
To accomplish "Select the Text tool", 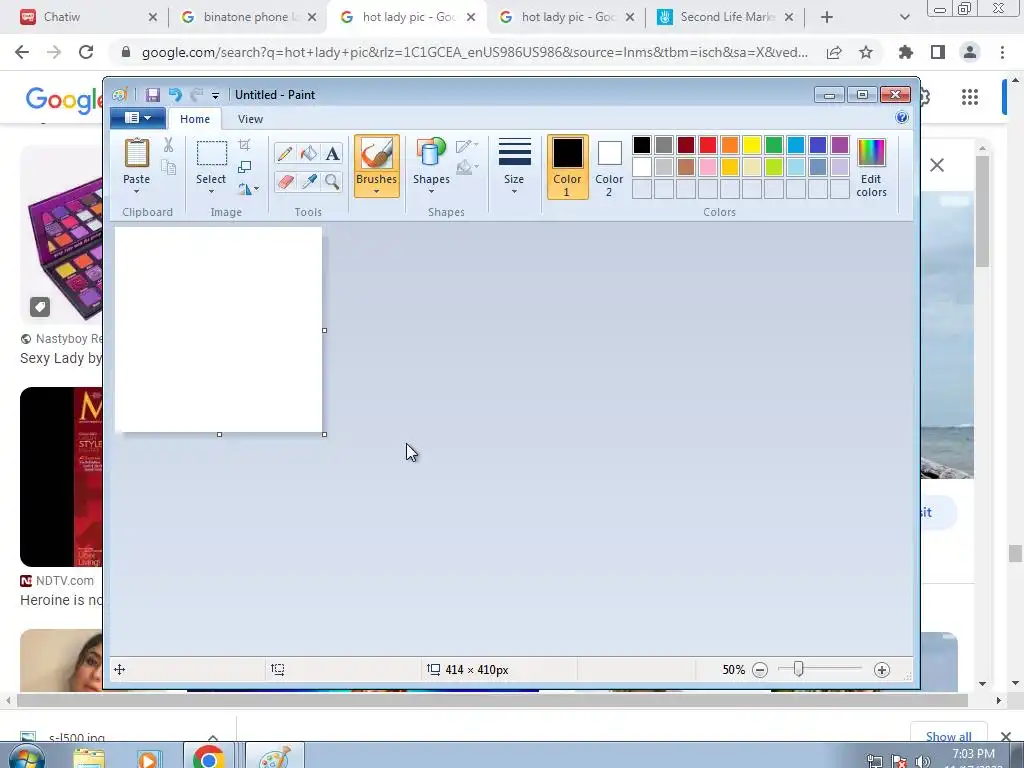I will click(332, 153).
